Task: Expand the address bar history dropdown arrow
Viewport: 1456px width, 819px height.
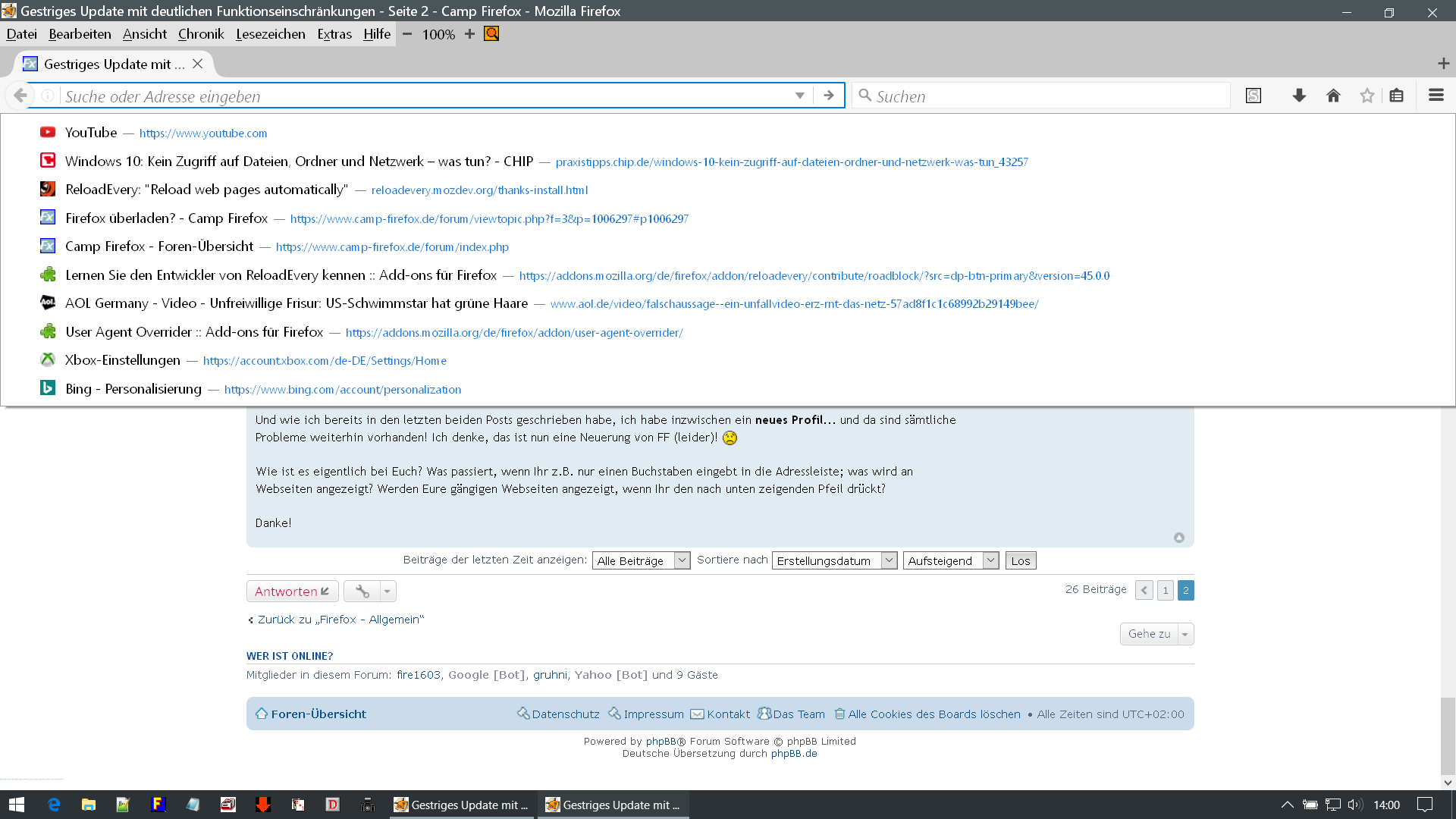Action: [x=799, y=96]
